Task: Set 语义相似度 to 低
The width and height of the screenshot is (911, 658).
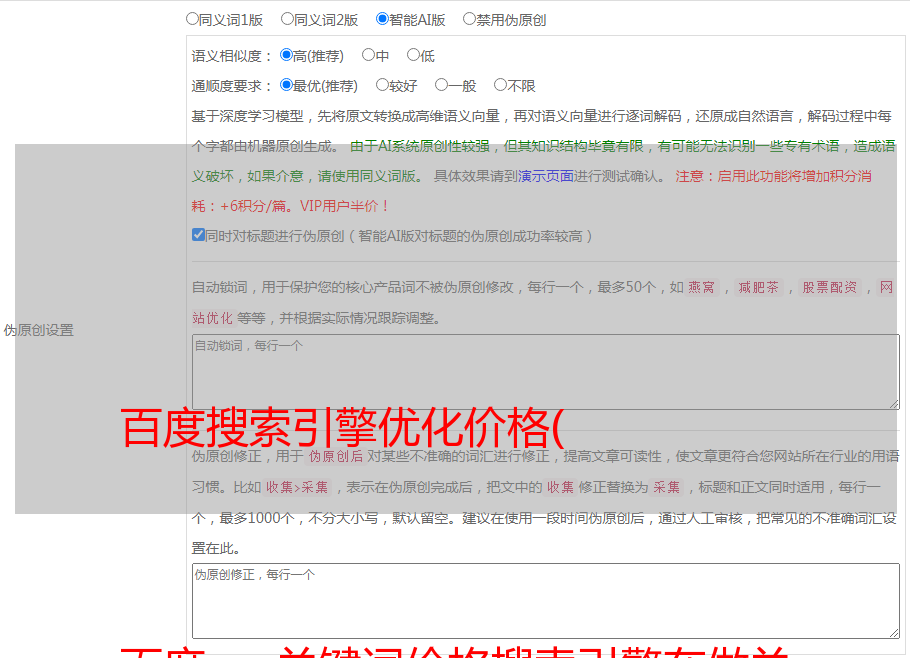Action: coord(414,55)
